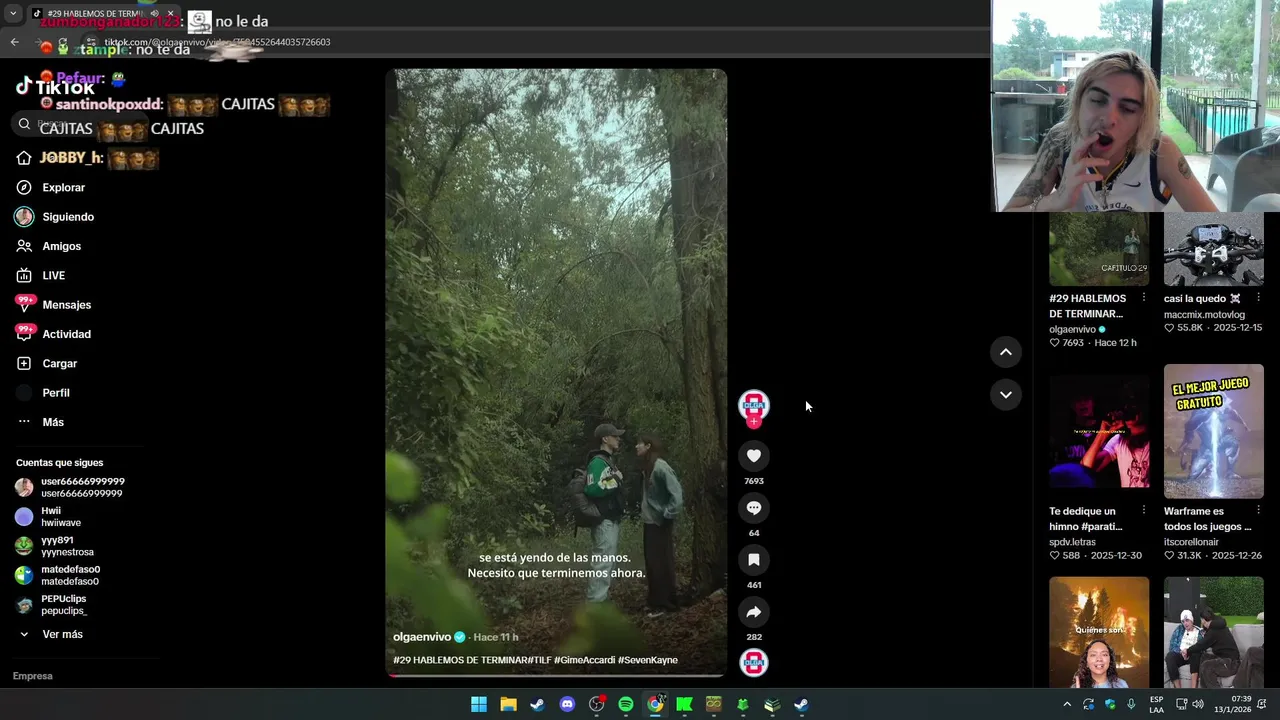Open Spotify from the taskbar

(x=626, y=704)
